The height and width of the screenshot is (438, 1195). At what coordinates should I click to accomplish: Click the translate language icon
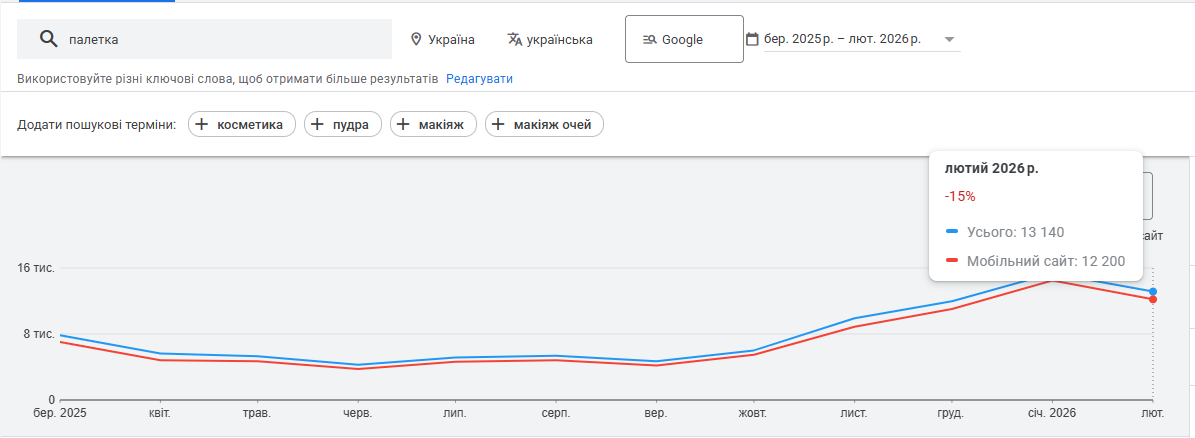[515, 39]
